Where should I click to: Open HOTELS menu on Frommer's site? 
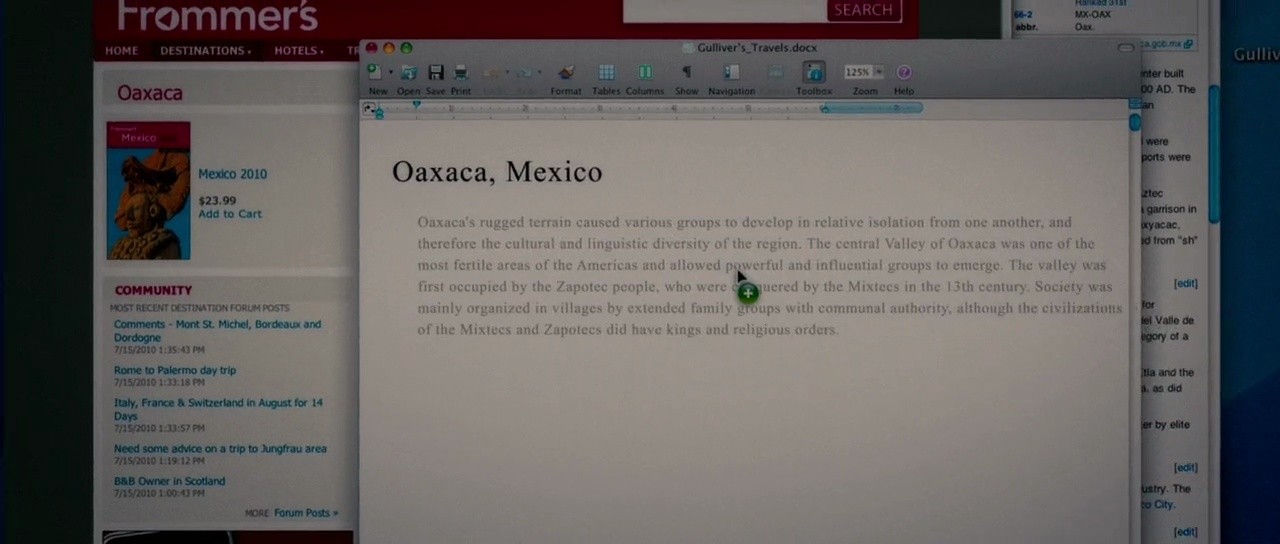coord(299,50)
